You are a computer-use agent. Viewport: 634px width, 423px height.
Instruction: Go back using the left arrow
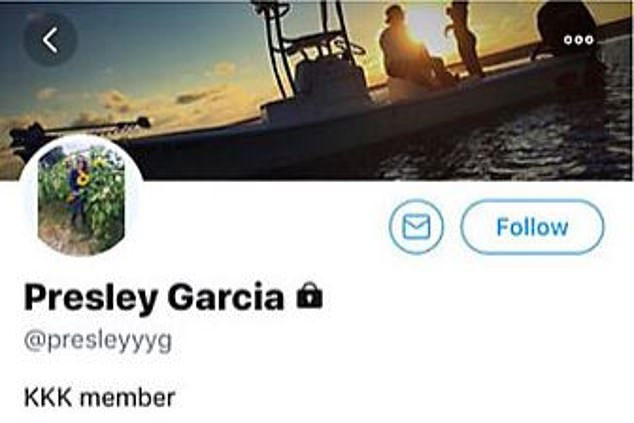tap(50, 40)
